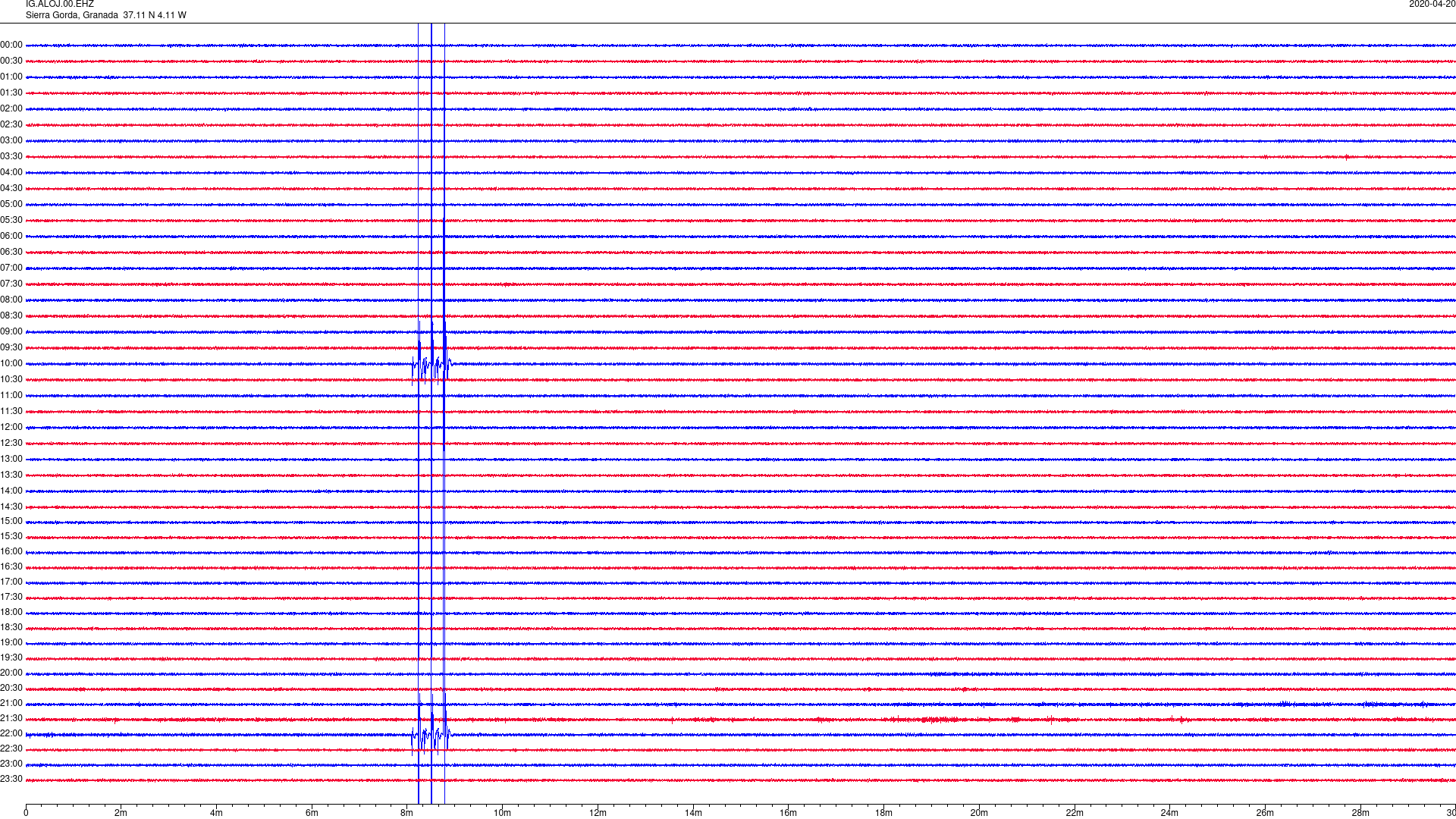The width and height of the screenshot is (1456, 819).
Task: Click the 20m tick on time axis
Action: tap(979, 813)
